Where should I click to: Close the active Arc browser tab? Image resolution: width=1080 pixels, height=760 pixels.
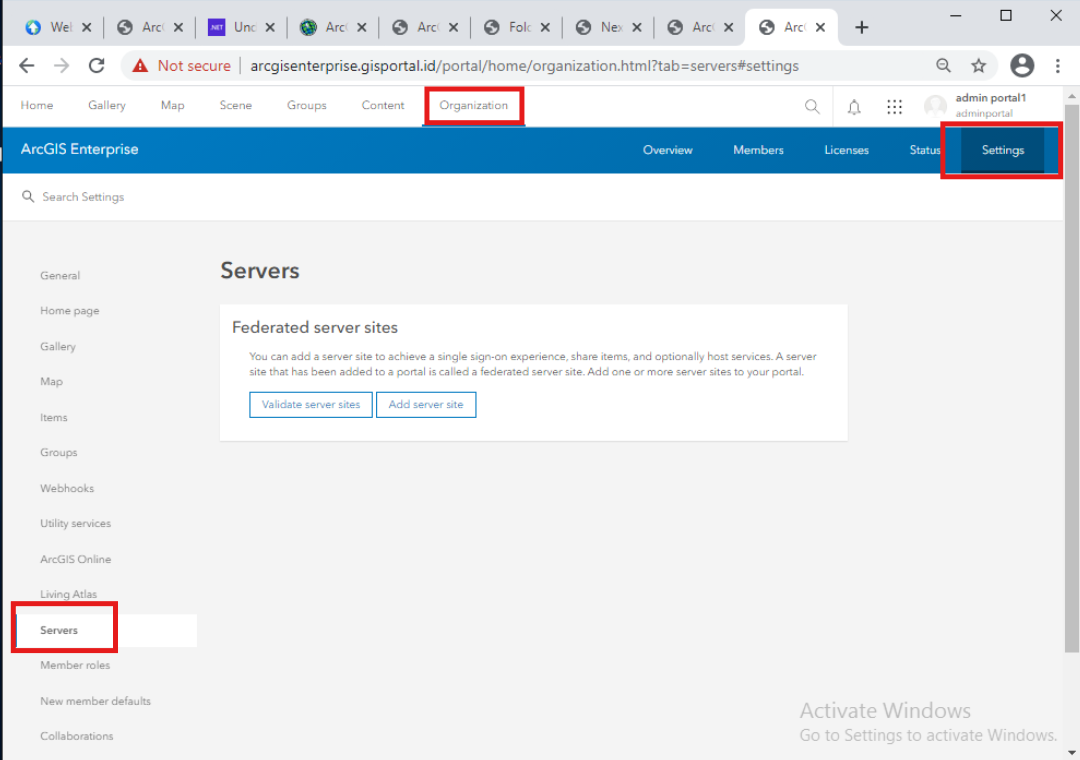tap(820, 28)
